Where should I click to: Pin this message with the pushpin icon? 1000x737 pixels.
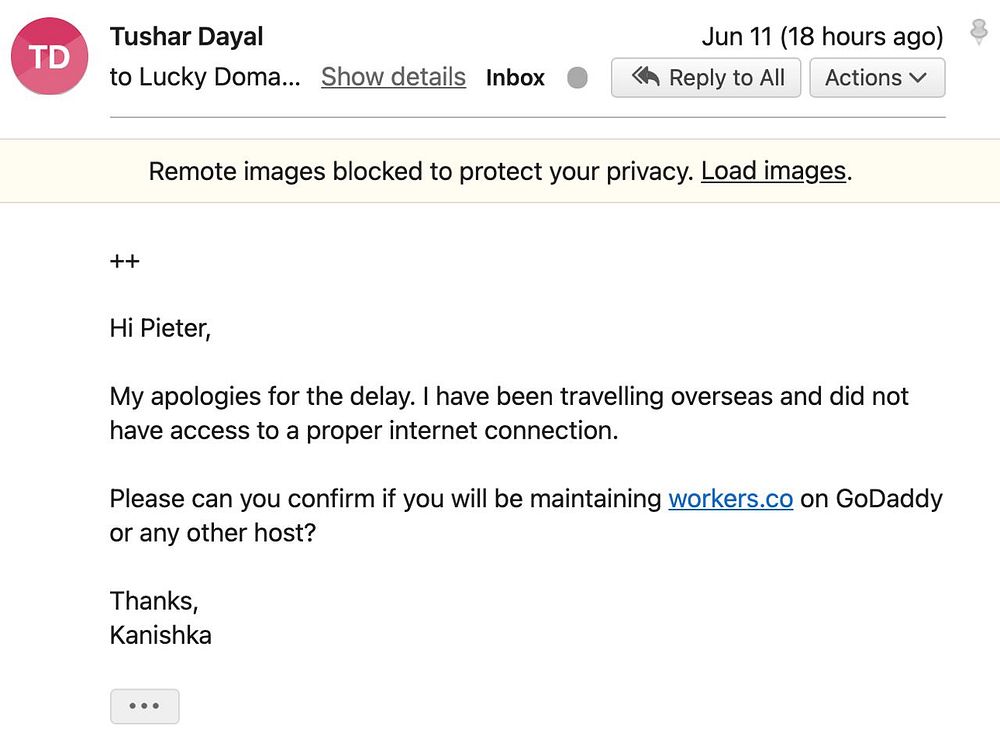(x=979, y=32)
